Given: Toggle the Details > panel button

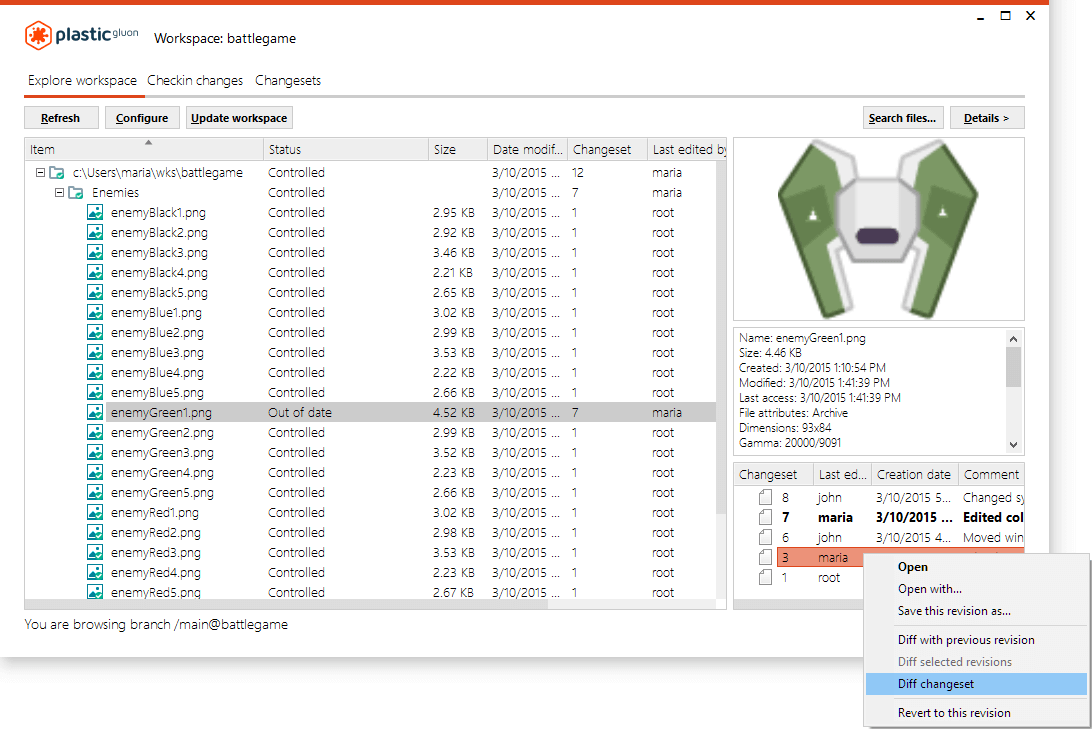Looking at the screenshot, I should pyautogui.click(x=987, y=118).
